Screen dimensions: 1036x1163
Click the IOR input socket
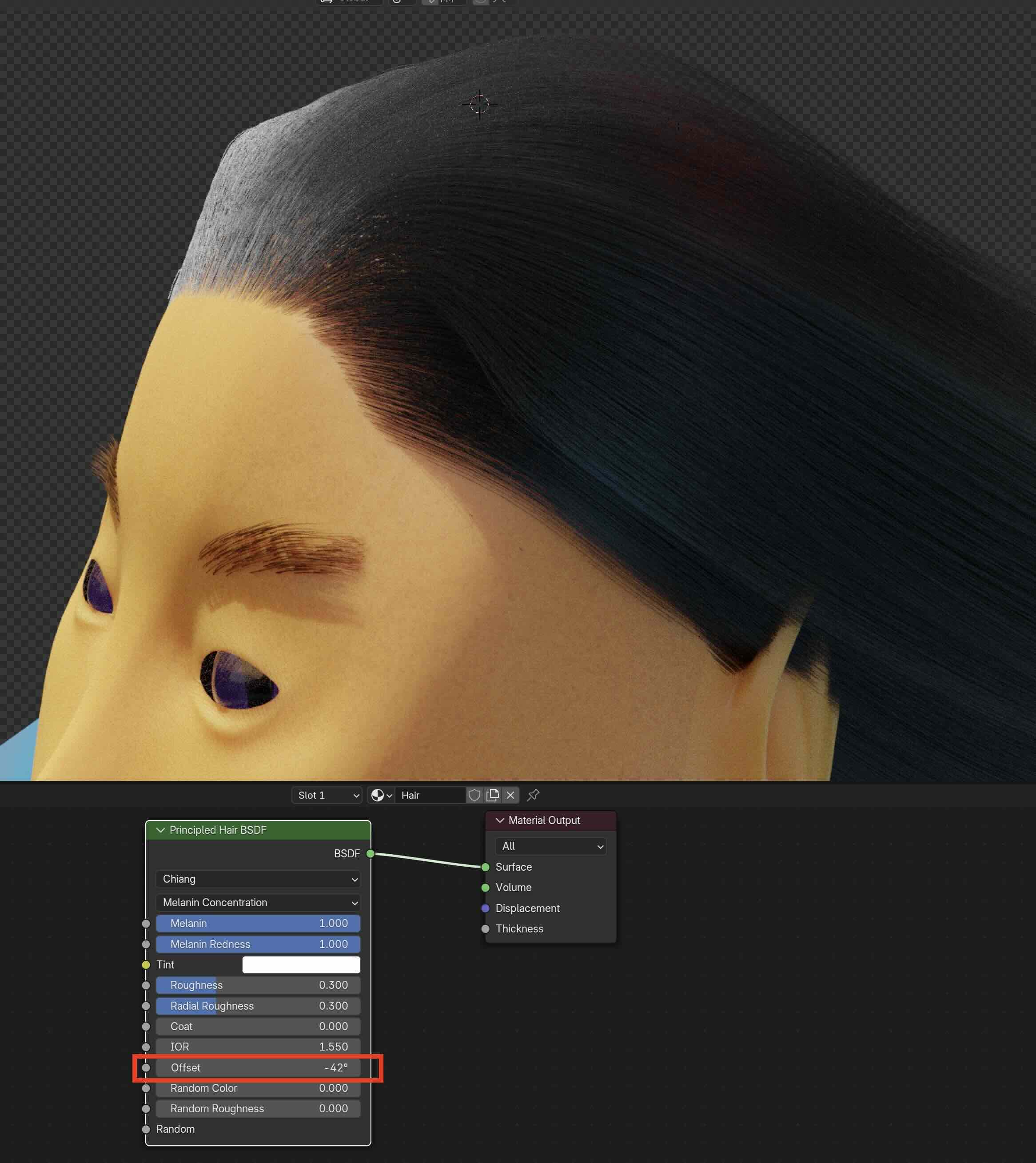click(146, 1047)
